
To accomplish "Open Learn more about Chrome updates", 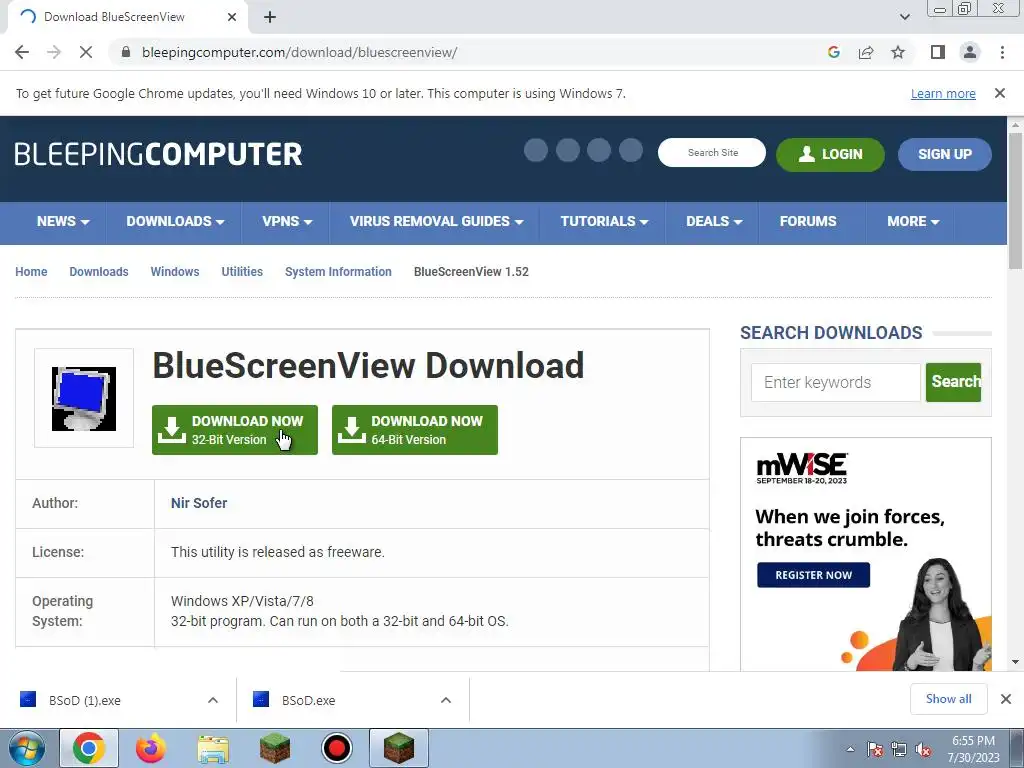I will click(943, 93).
